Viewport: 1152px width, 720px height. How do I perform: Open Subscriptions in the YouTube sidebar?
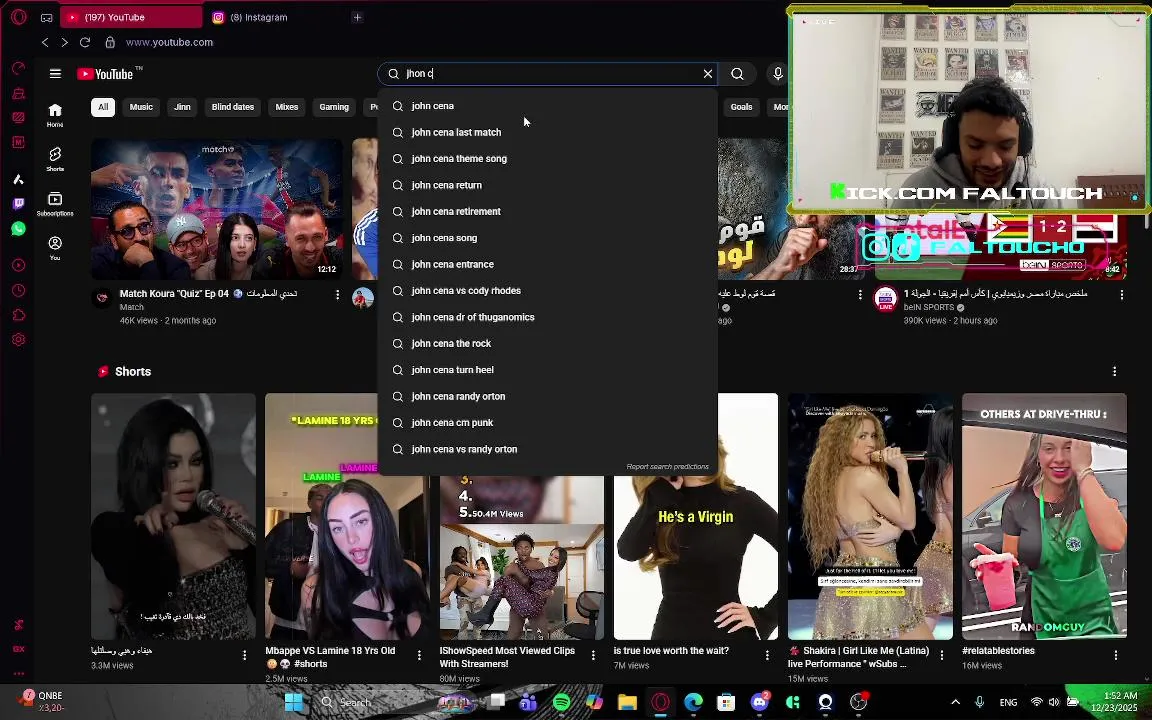55,204
